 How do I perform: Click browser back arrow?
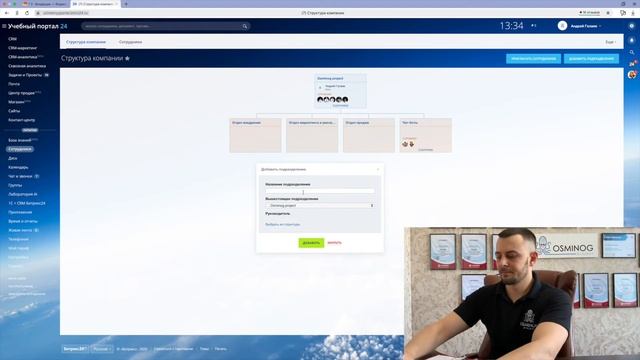coord(7,13)
